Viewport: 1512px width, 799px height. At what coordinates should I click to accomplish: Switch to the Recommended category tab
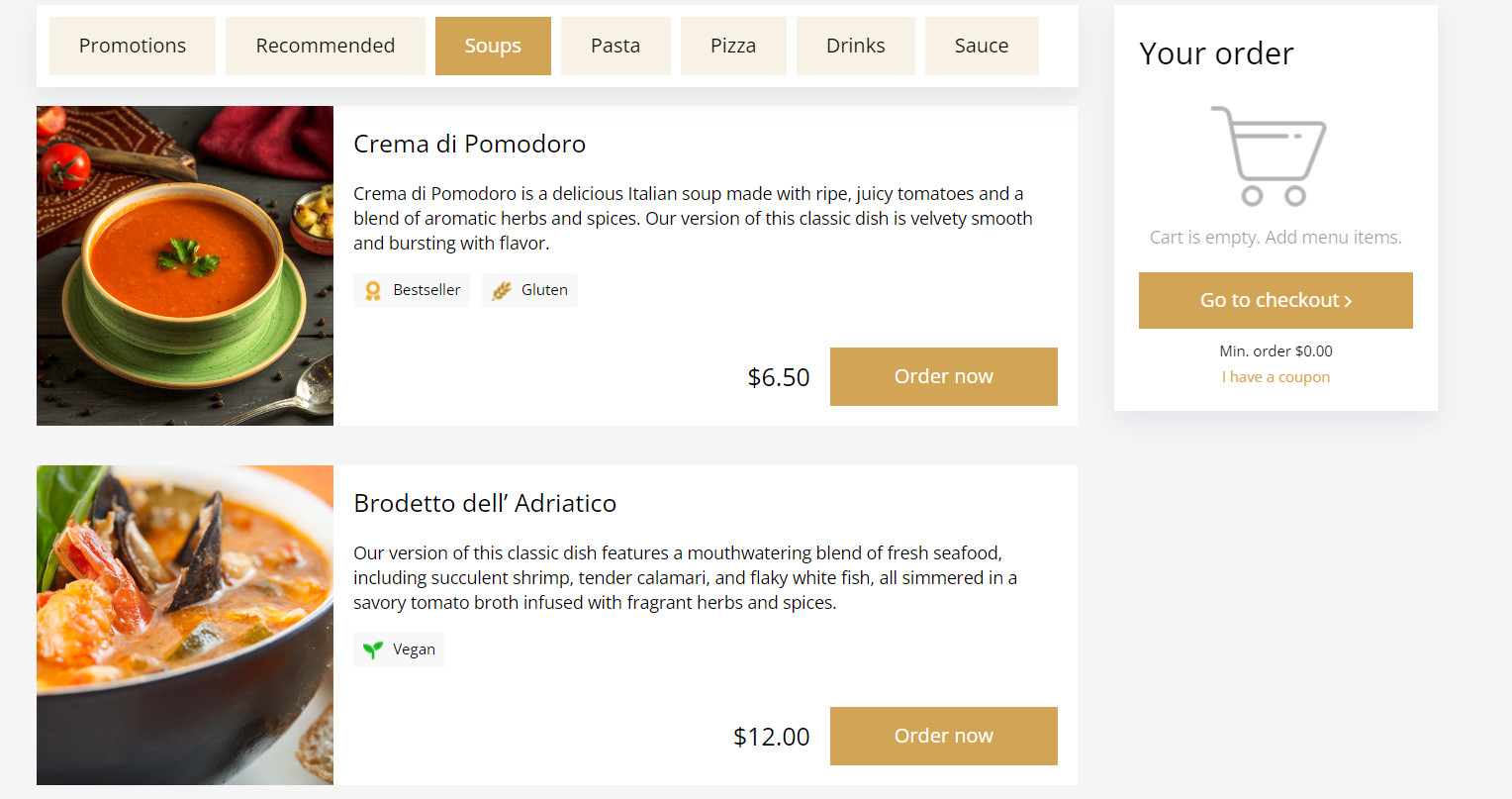[326, 46]
